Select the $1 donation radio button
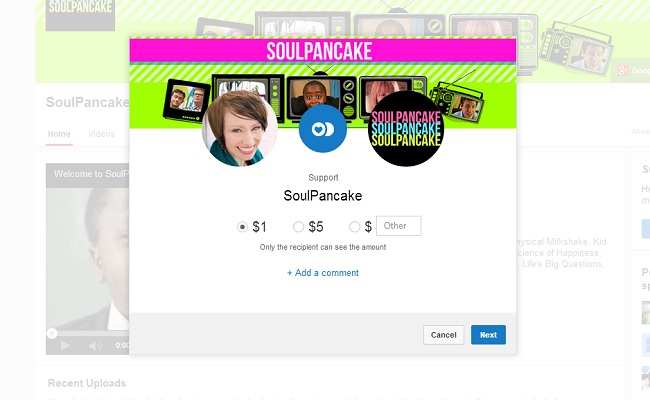Viewport: 650px width, 400px height. [242, 227]
